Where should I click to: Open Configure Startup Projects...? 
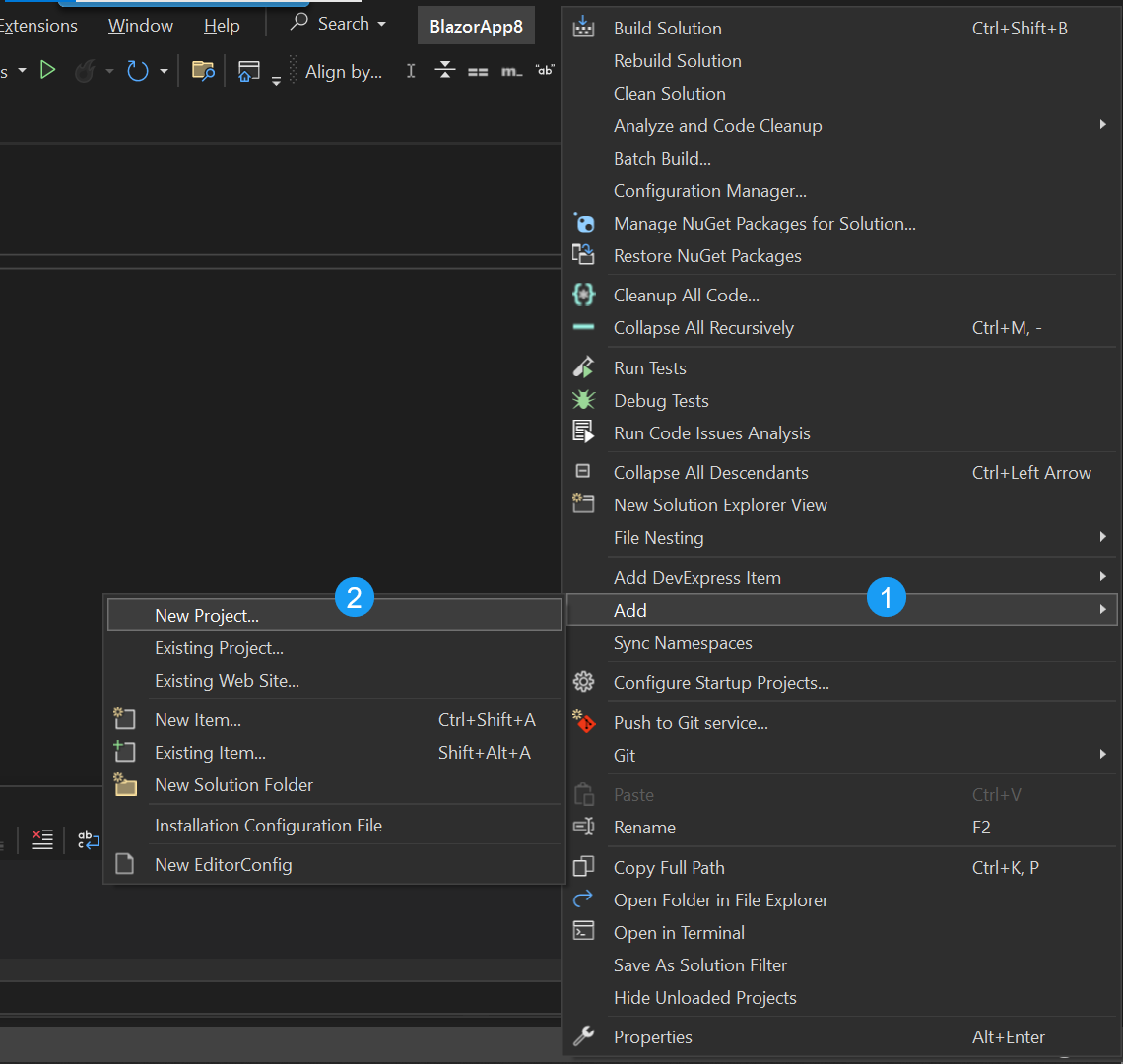tap(841, 683)
